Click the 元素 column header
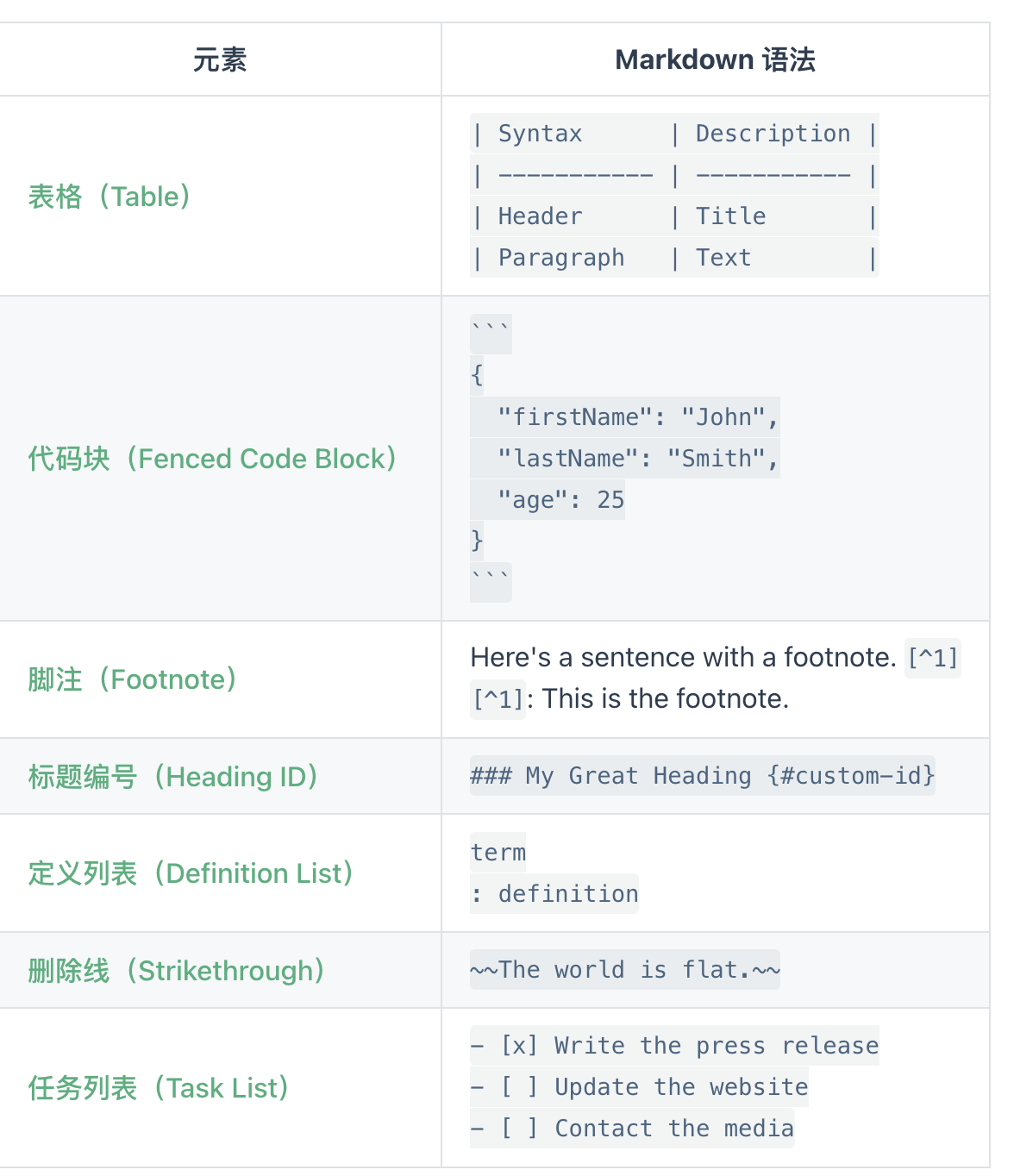Screen dimensions: 1014x1176 220,59
